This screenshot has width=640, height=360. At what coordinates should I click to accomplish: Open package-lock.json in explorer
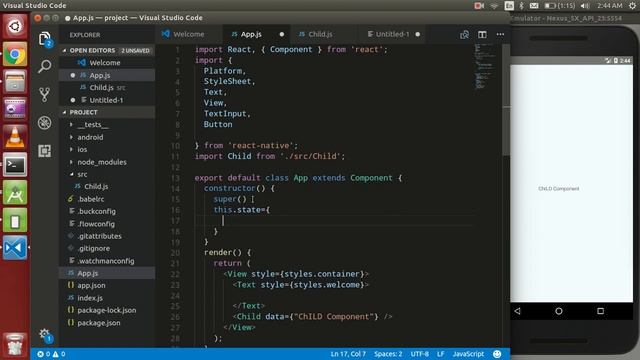pyautogui.click(x=107, y=310)
